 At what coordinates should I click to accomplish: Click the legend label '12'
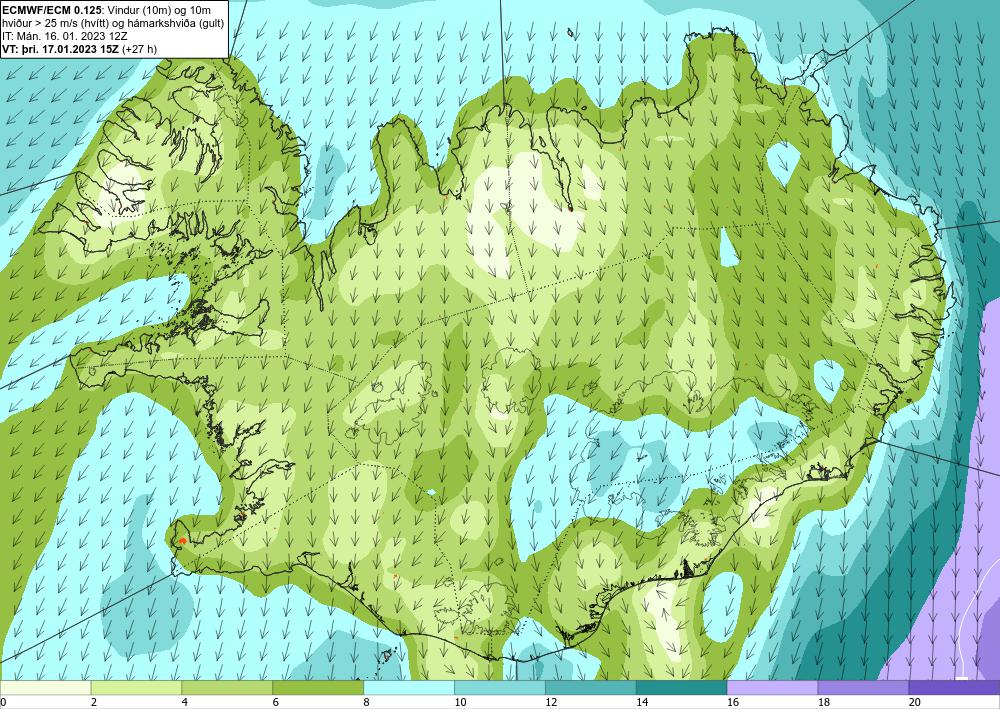pos(552,703)
